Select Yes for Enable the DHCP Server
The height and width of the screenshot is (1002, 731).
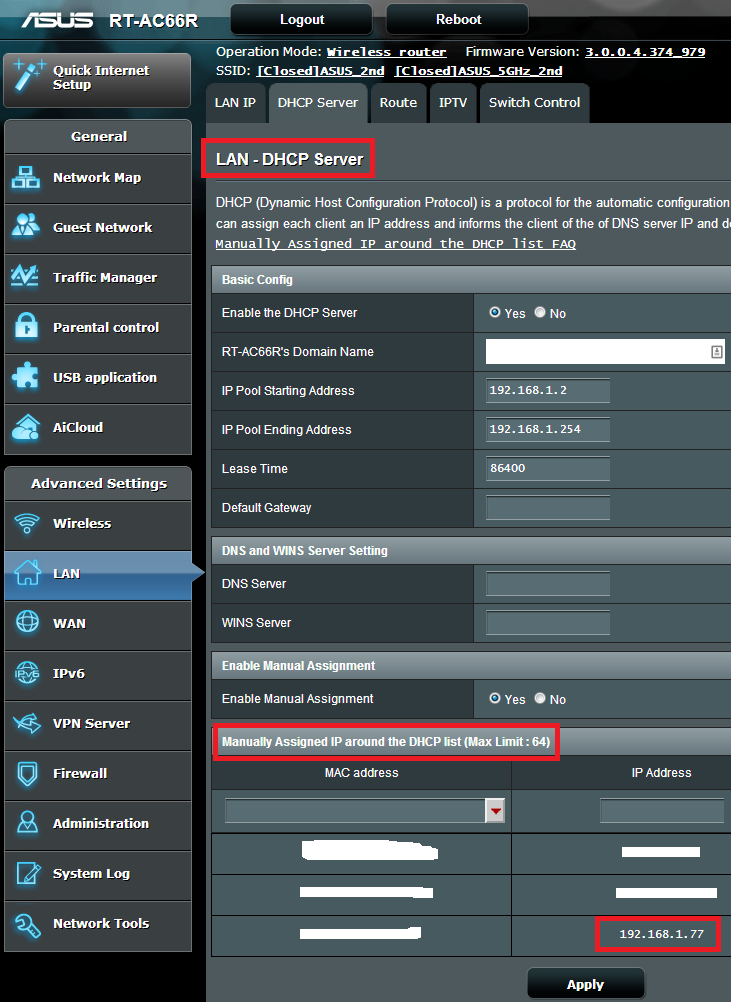[495, 313]
